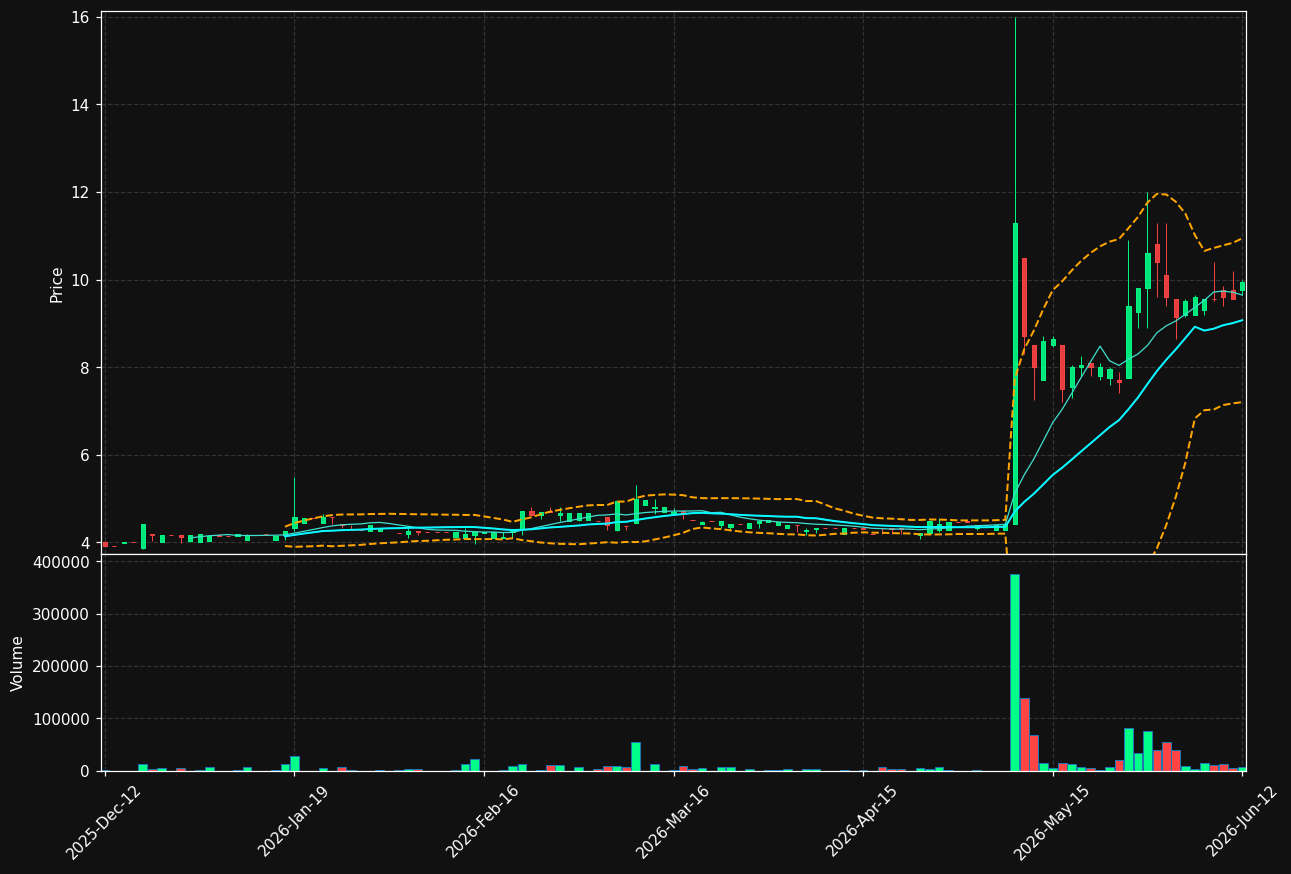Click the 2026-Jun-12 date label
The image size is (1291, 874).
tap(1242, 822)
